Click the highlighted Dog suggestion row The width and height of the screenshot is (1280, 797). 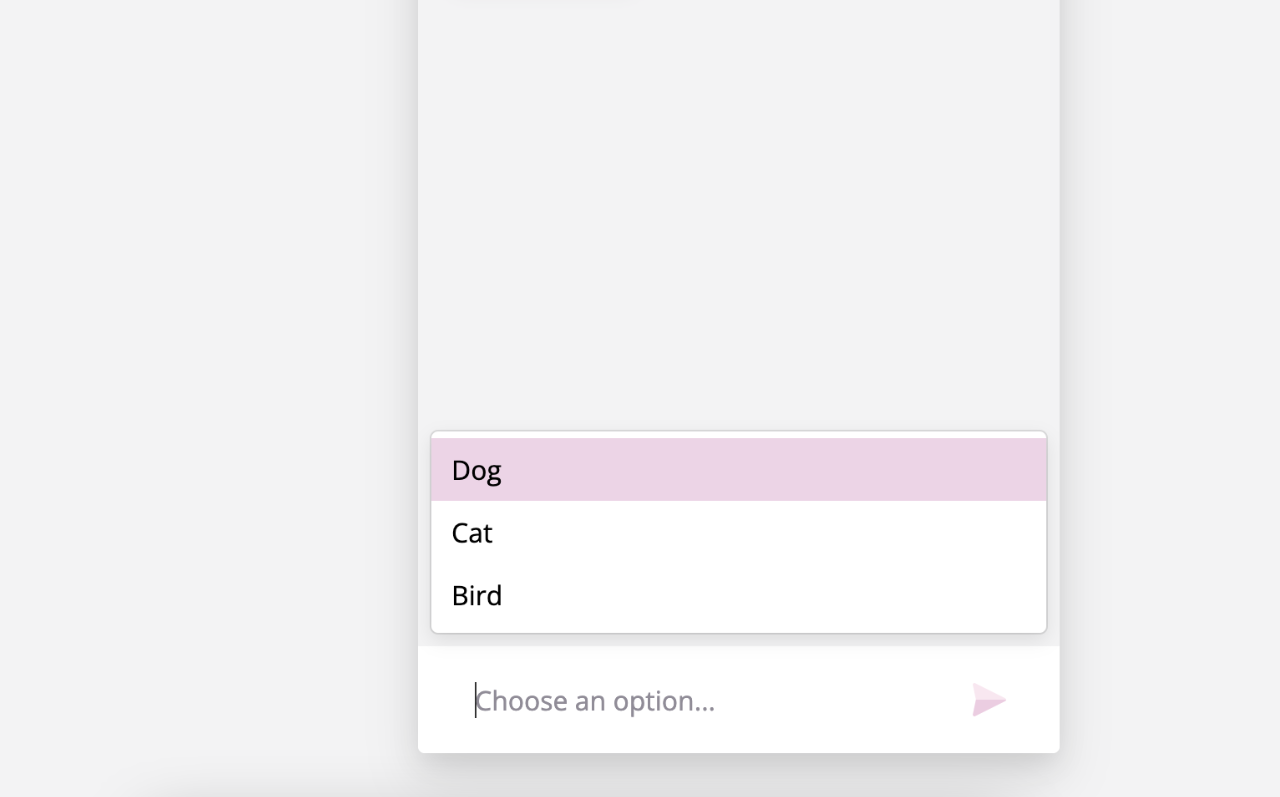point(739,470)
